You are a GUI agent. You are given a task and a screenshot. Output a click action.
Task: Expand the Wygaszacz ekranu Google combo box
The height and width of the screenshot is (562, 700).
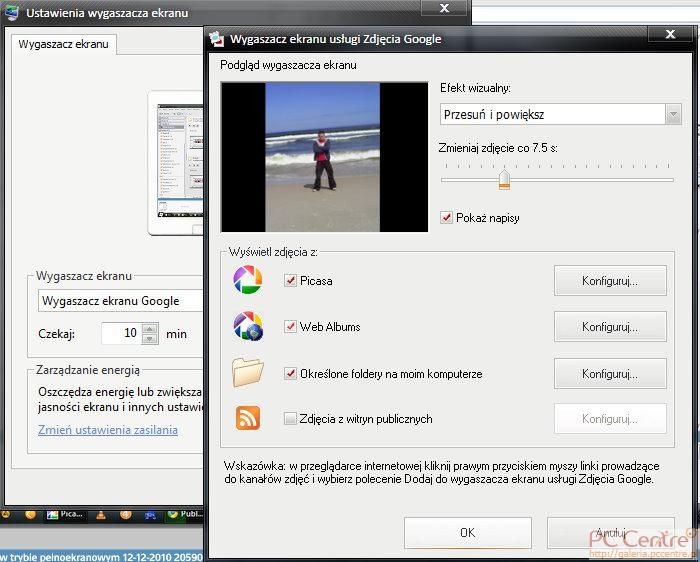(120, 301)
